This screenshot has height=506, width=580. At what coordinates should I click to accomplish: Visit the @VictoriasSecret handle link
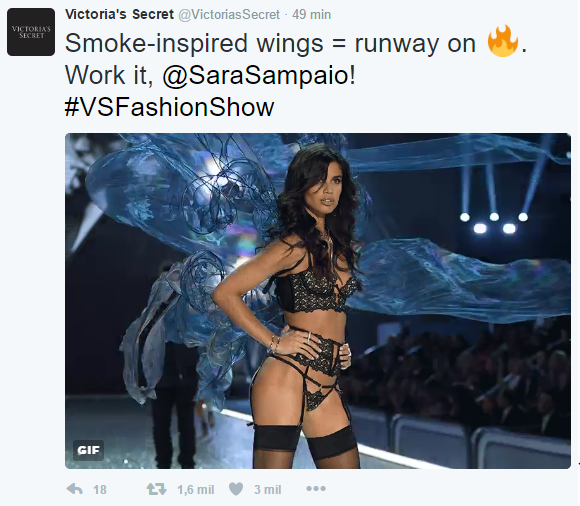point(229,15)
